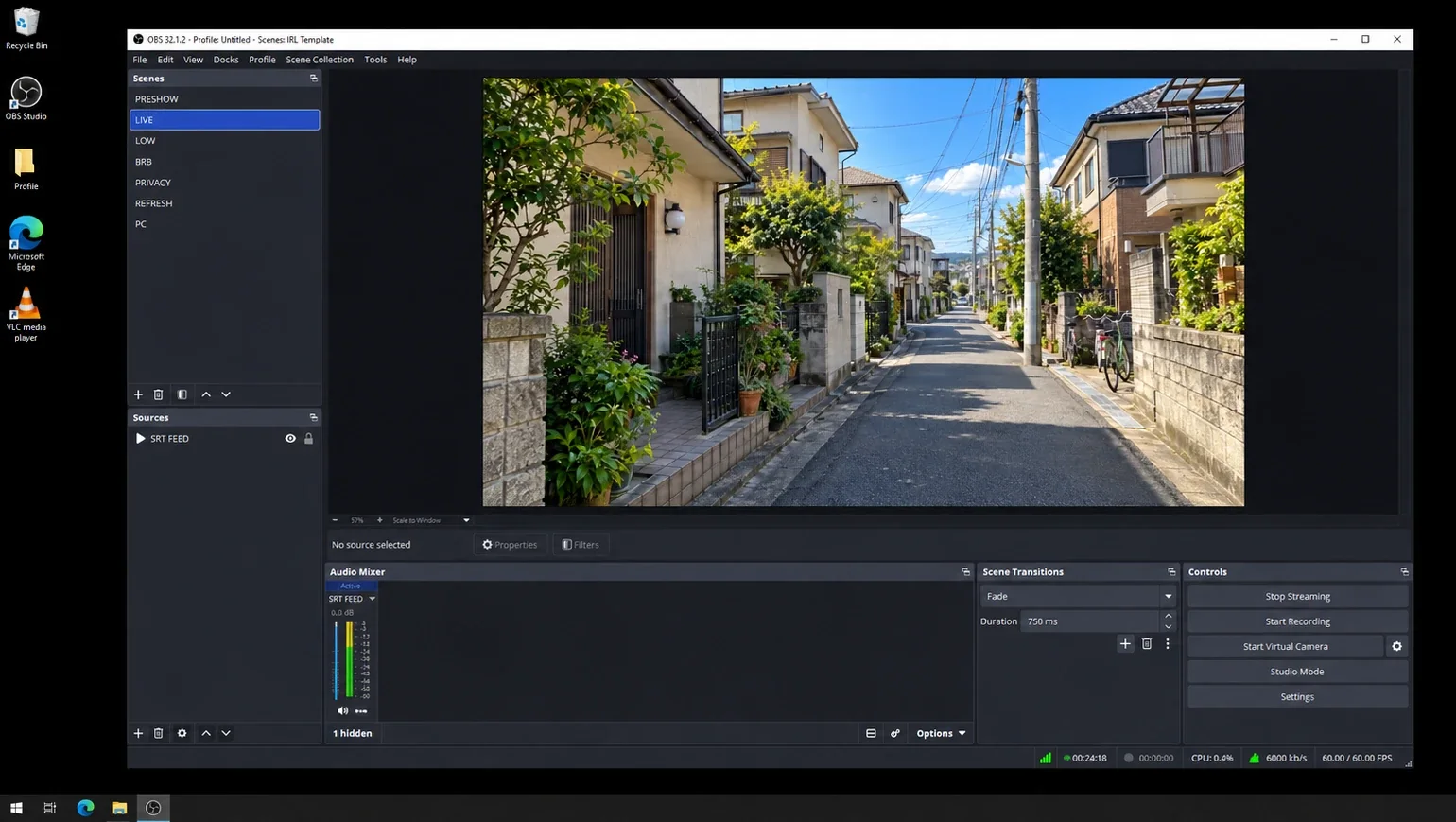Screen dimensions: 1456x822
Task: Add a new source with Sources plus icon
Action: [x=138, y=733]
